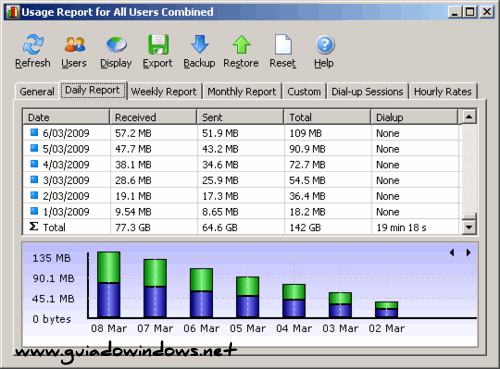The height and width of the screenshot is (369, 500).
Task: Click the blue icon next to 6/03/2009
Action: [x=34, y=132]
